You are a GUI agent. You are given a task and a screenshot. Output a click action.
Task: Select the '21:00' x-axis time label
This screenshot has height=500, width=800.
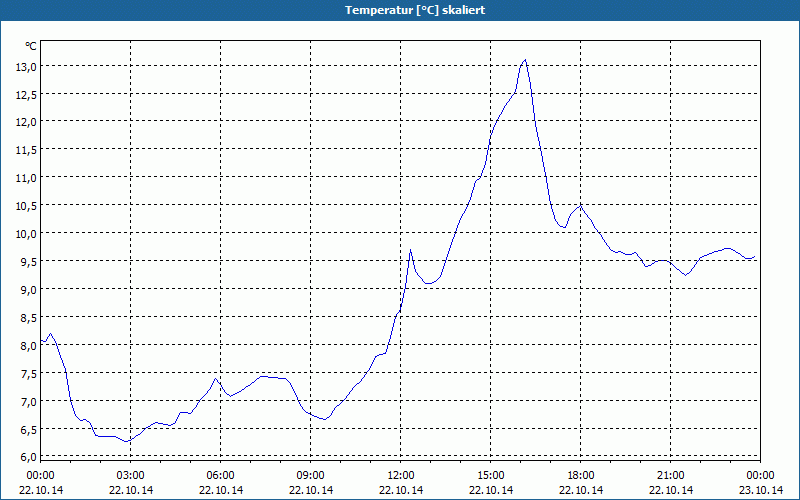[x=670, y=476]
